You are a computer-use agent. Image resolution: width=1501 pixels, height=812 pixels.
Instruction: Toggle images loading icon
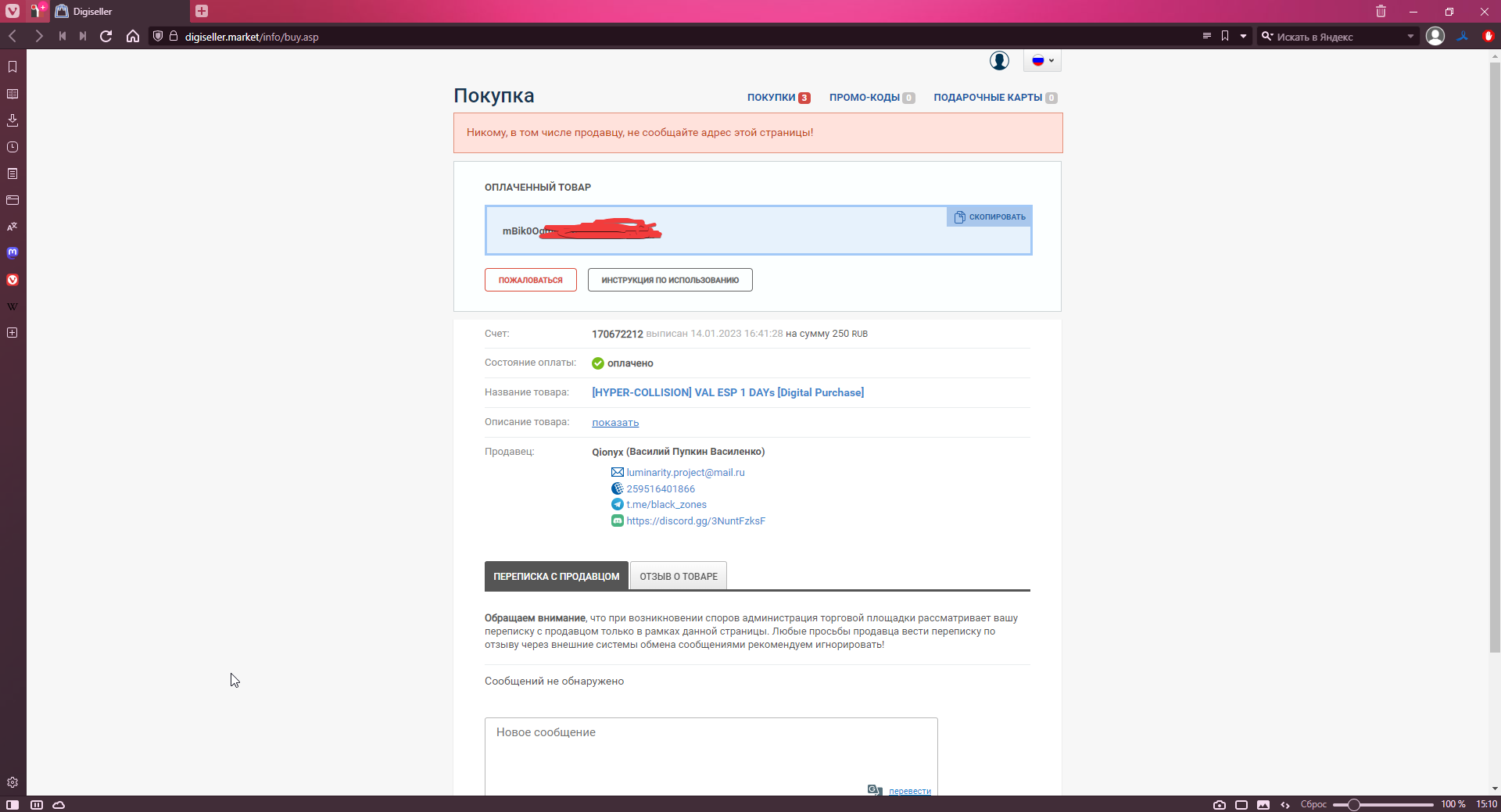tap(1263, 804)
